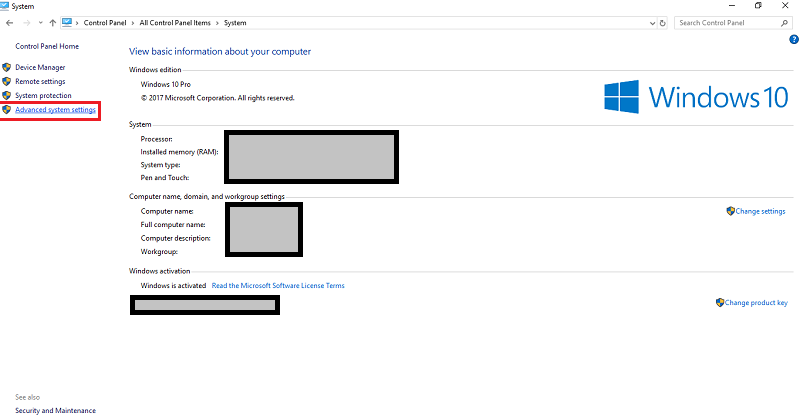Click the Forward arrow in navigation bar
Image resolution: width=800 pixels, height=416 pixels.
[27, 23]
